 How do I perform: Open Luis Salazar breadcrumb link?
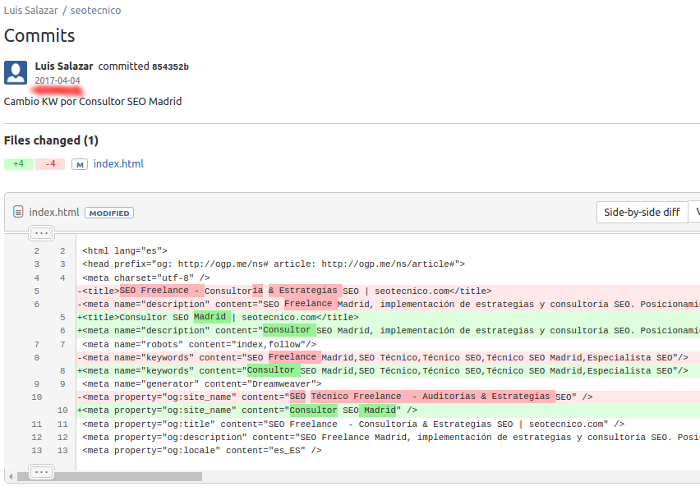point(31,10)
